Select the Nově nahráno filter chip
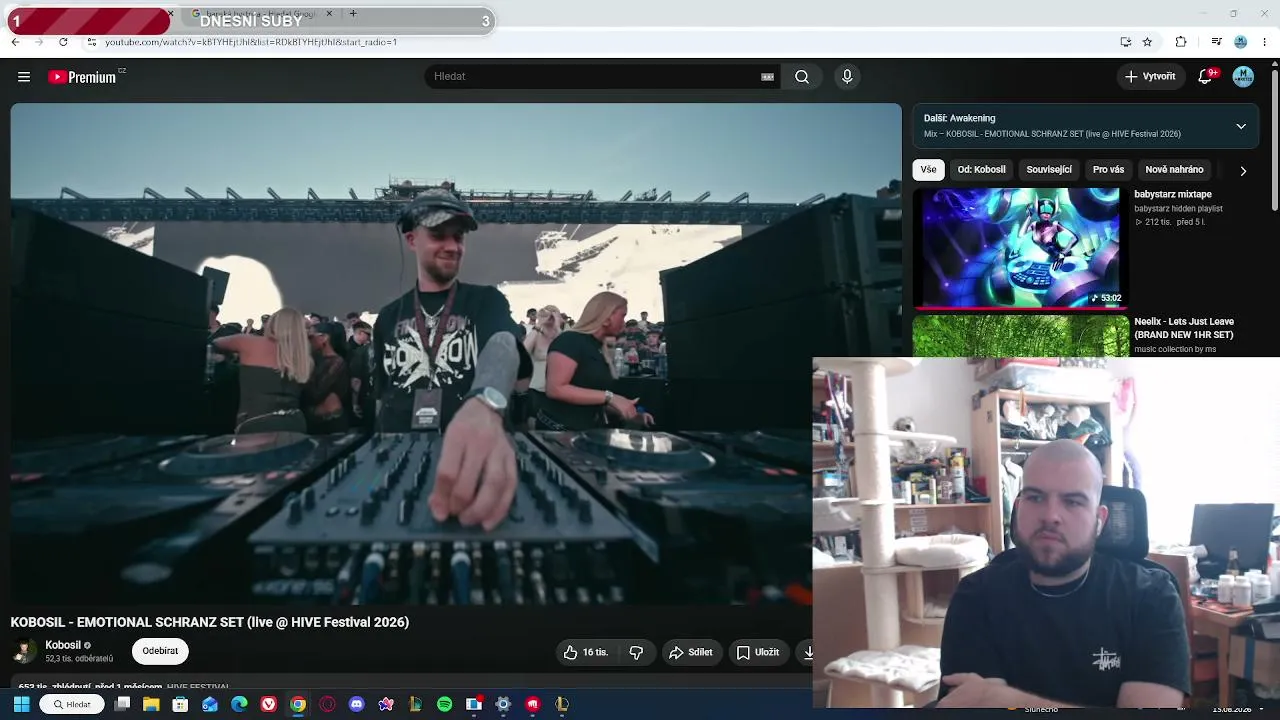The width and height of the screenshot is (1280, 720). click(1174, 170)
